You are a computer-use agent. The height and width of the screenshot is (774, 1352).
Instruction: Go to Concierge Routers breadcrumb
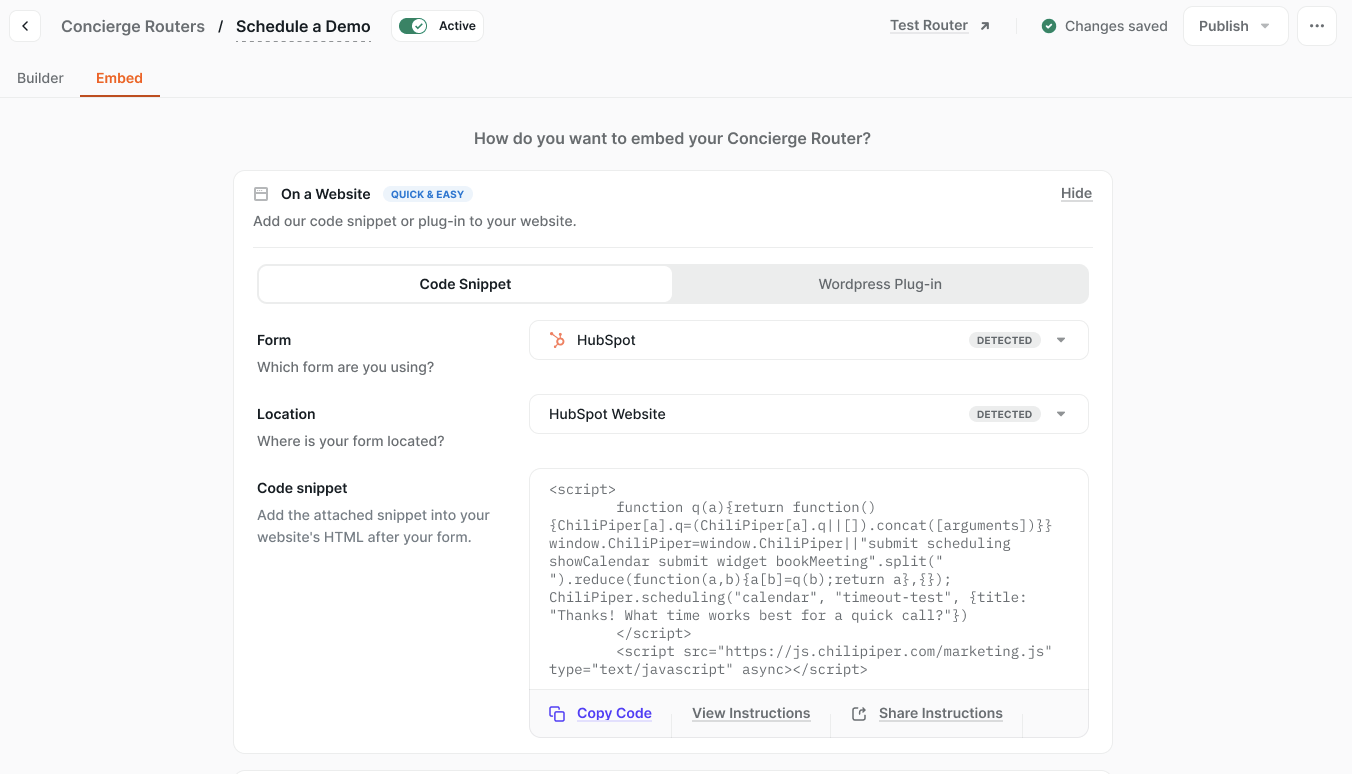coord(133,26)
